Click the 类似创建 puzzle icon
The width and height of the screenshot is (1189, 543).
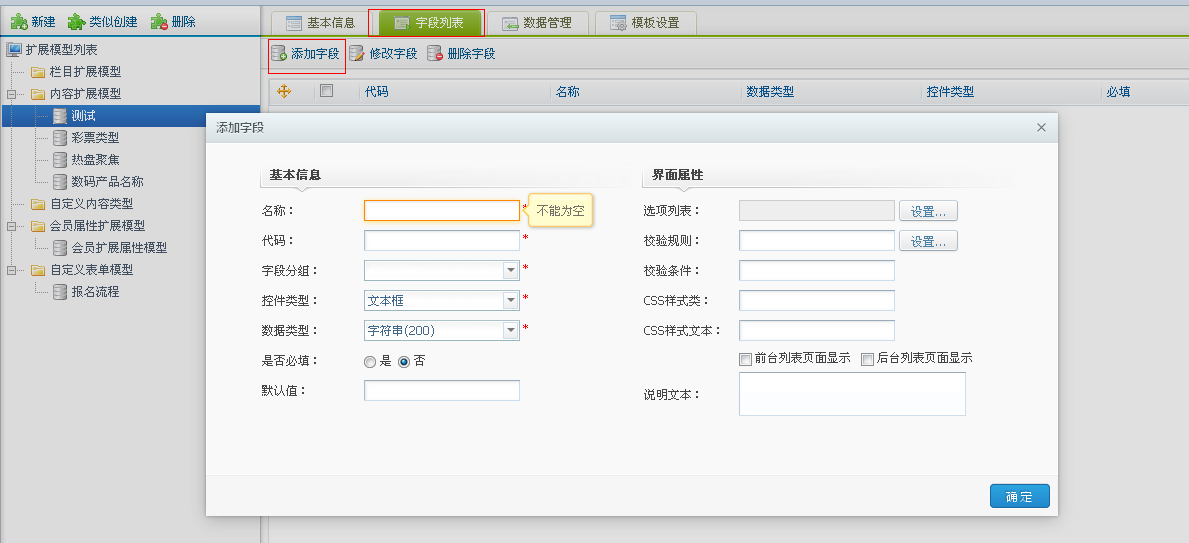(x=76, y=21)
